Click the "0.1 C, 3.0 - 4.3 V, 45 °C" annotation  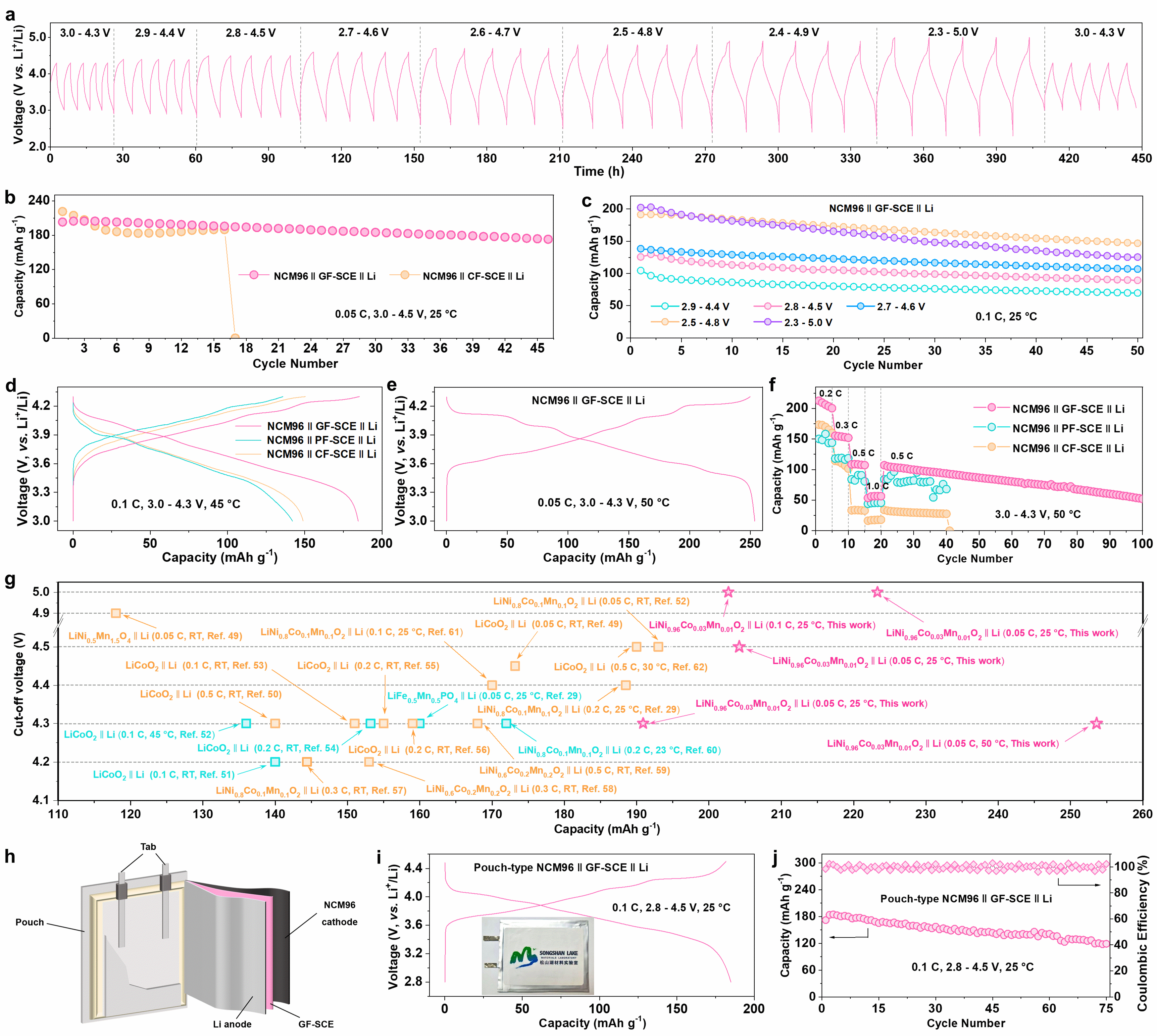tap(176, 504)
